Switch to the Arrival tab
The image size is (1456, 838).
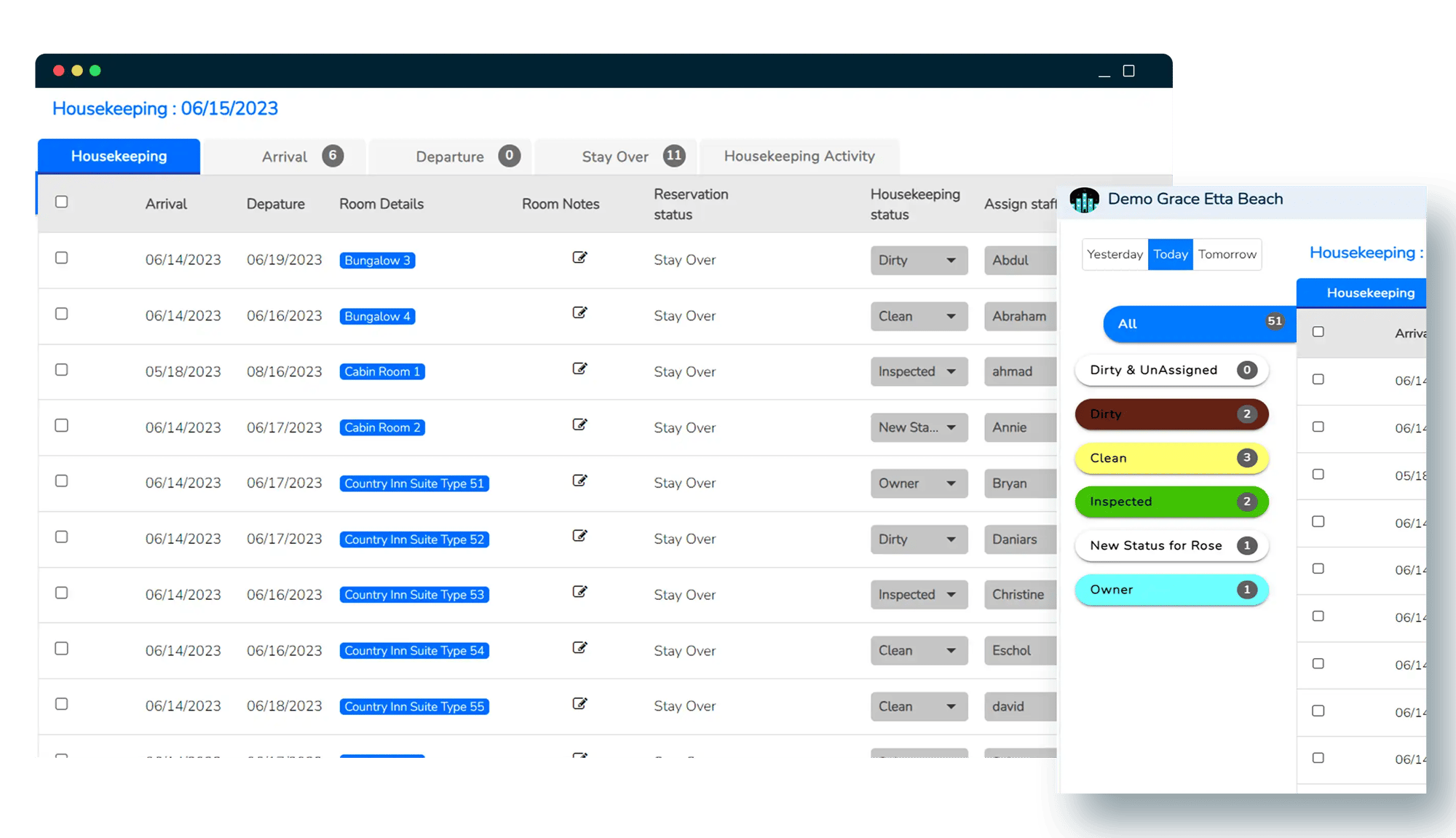pyautogui.click(x=285, y=157)
